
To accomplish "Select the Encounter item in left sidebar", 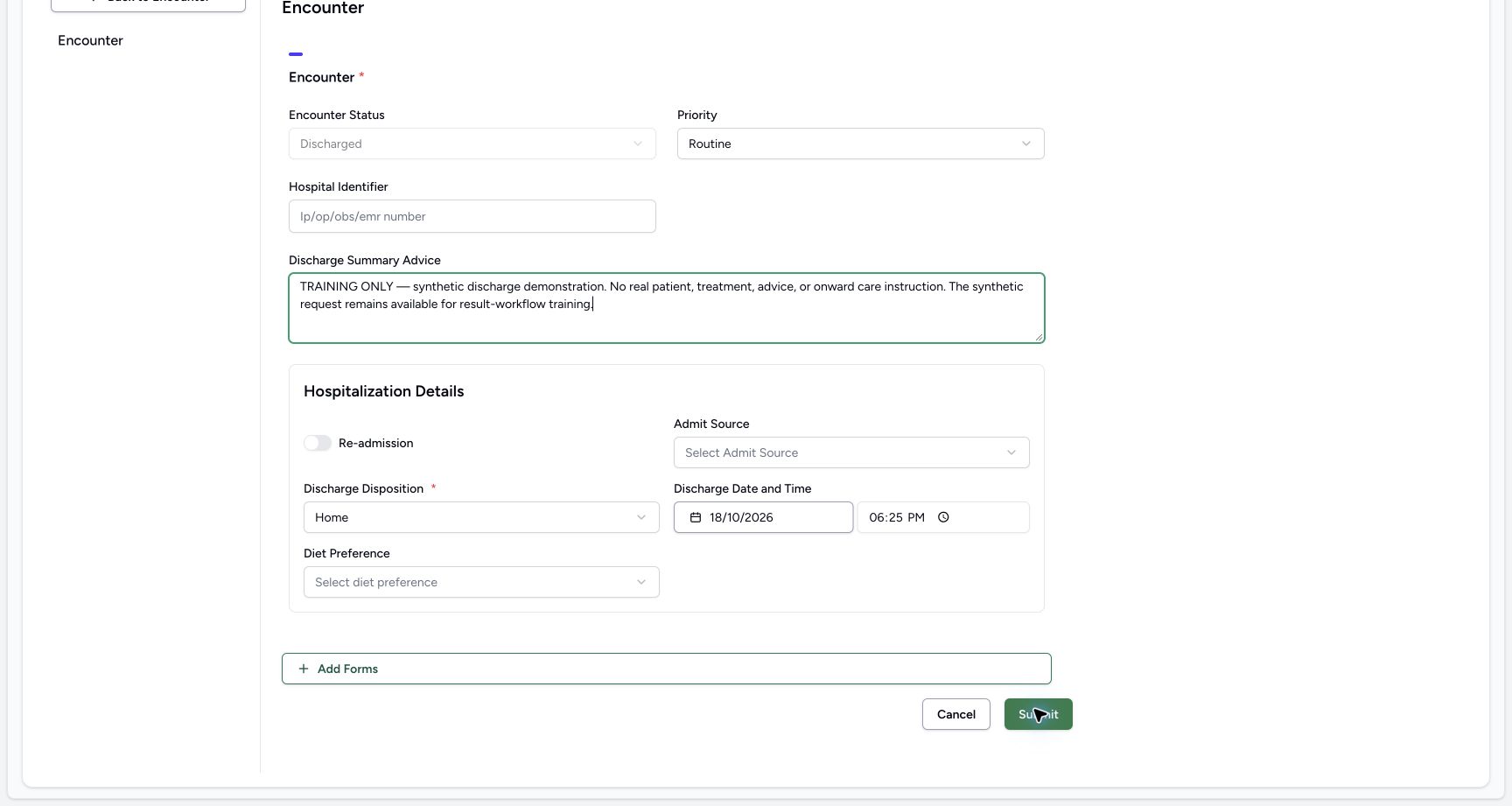I will [90, 40].
